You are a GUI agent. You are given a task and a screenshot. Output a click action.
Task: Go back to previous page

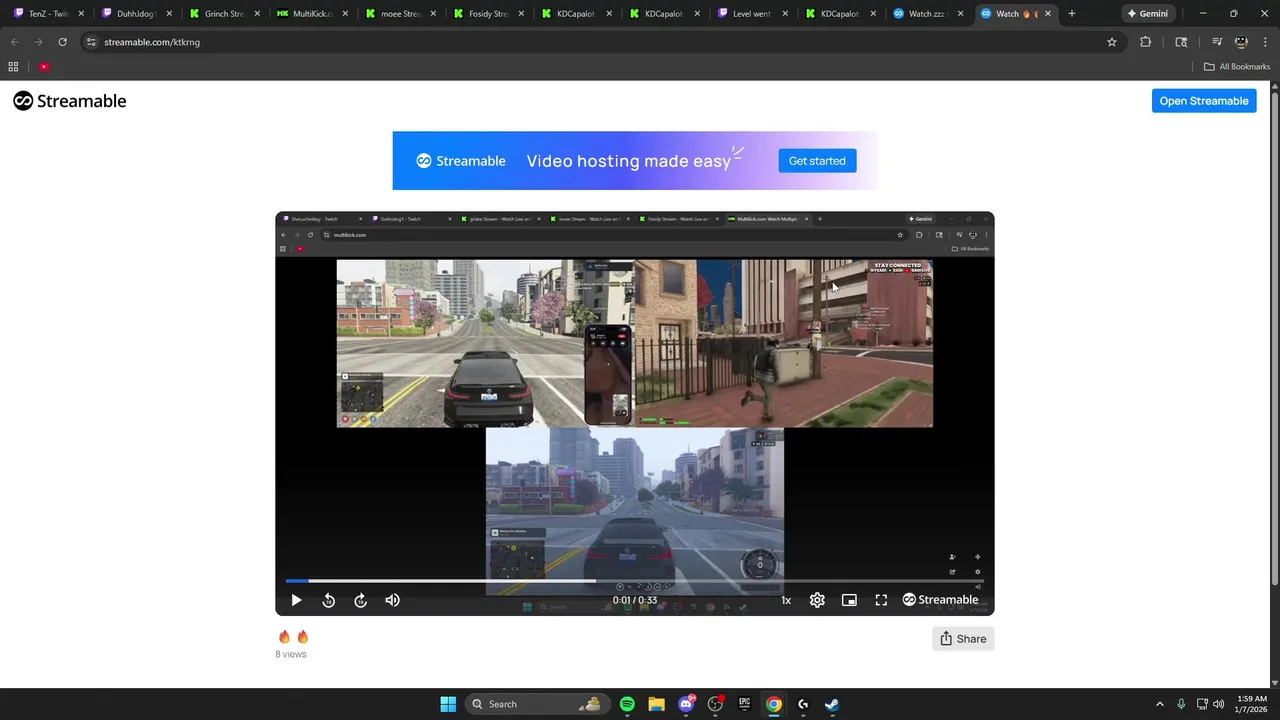click(14, 42)
